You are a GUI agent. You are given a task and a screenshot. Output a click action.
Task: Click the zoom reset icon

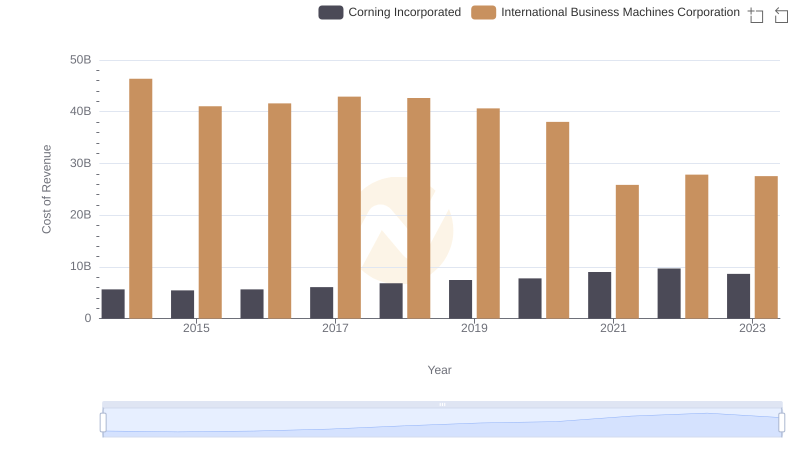tap(781, 15)
